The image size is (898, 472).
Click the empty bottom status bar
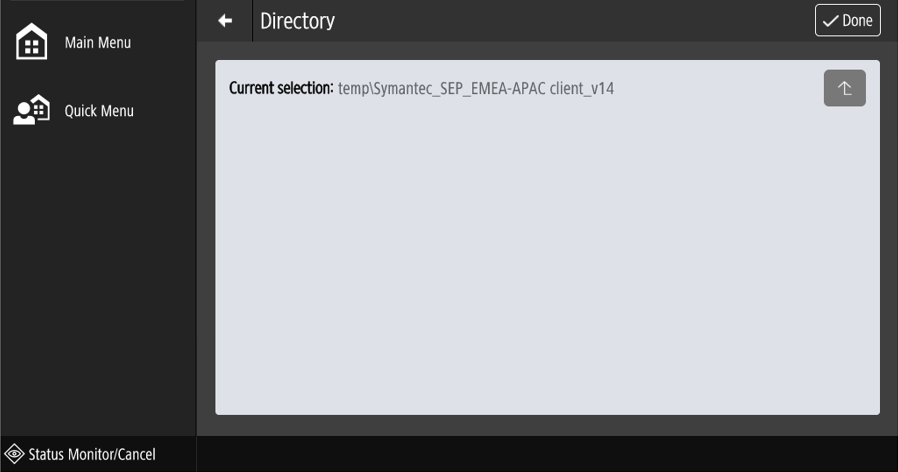(547, 454)
